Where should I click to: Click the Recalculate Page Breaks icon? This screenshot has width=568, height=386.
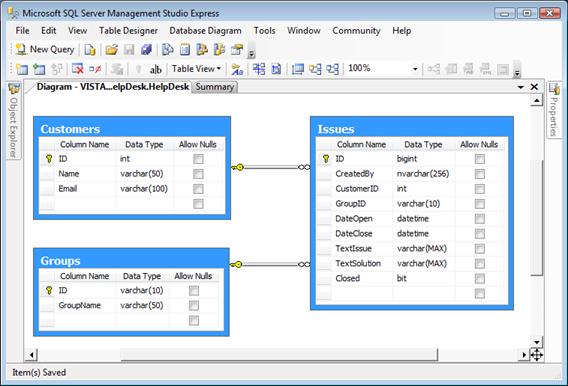(276, 69)
